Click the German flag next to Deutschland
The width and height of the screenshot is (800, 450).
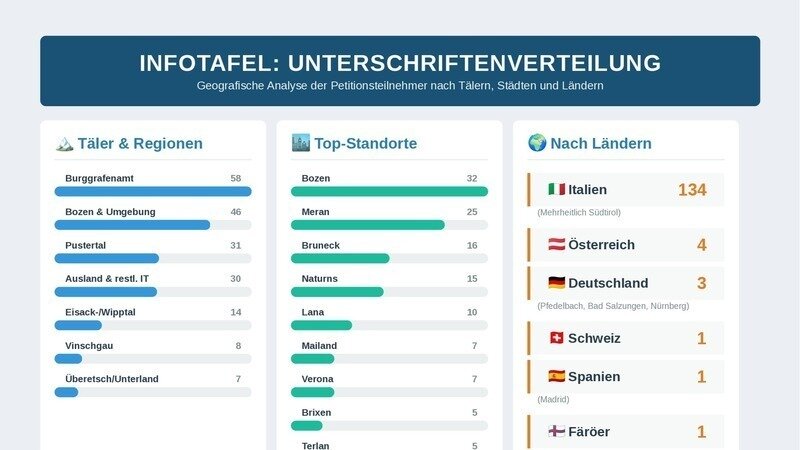click(557, 283)
